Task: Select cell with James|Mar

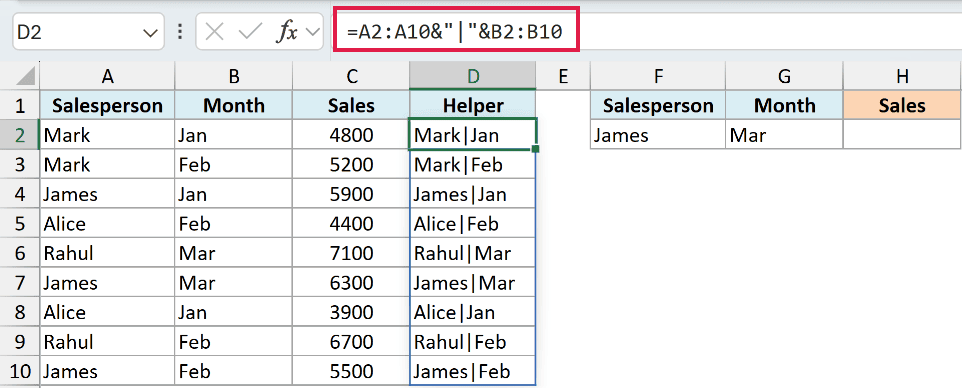Action: tap(473, 283)
